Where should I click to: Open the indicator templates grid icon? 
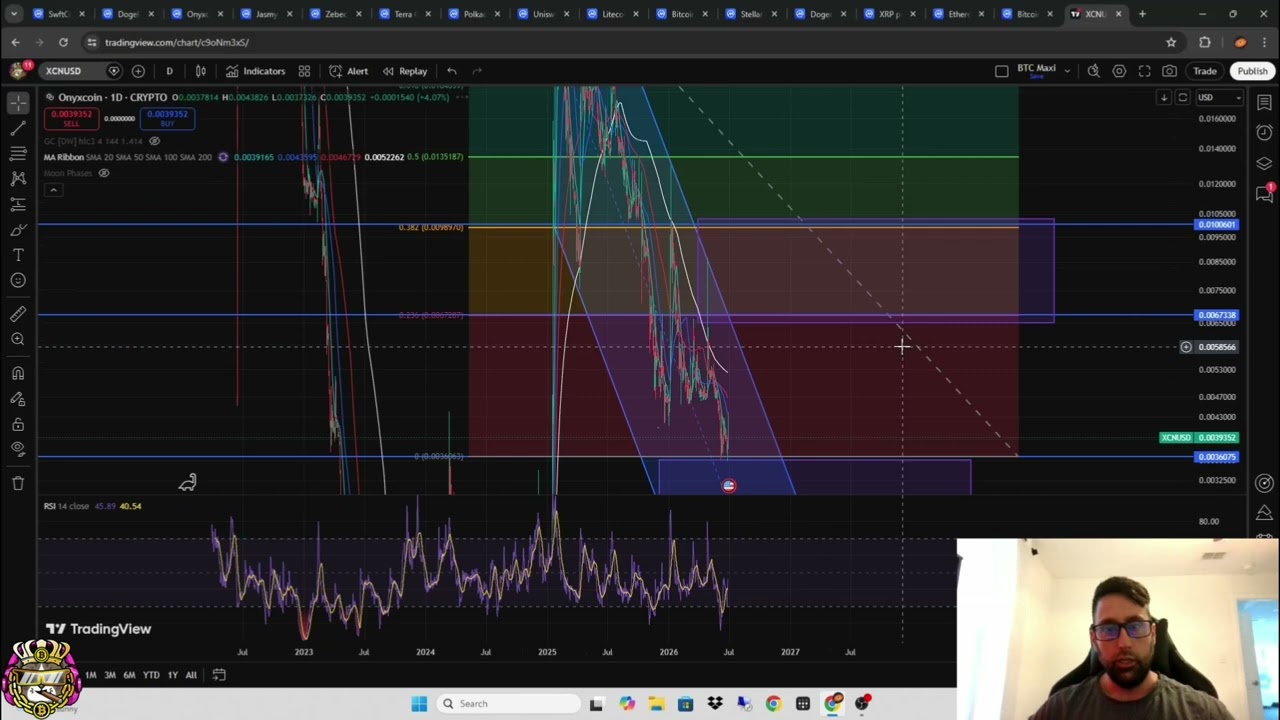[x=304, y=71]
